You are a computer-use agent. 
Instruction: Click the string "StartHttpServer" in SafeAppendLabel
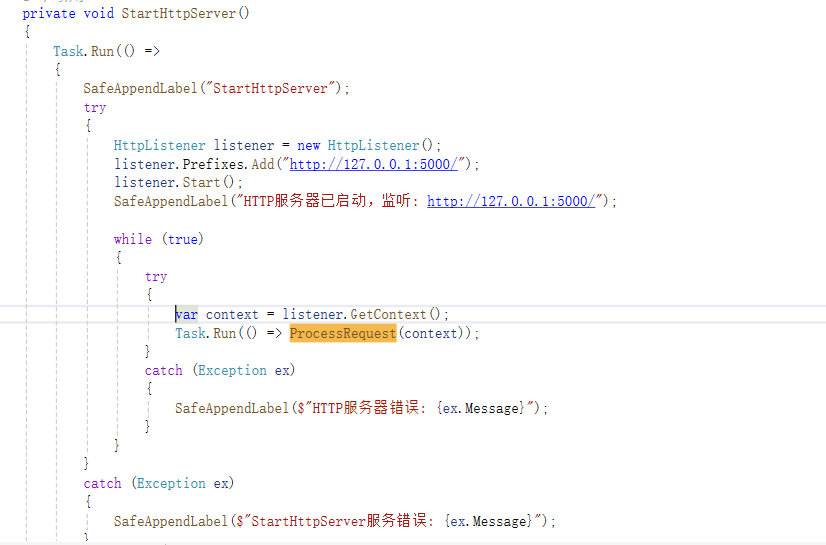pos(270,88)
